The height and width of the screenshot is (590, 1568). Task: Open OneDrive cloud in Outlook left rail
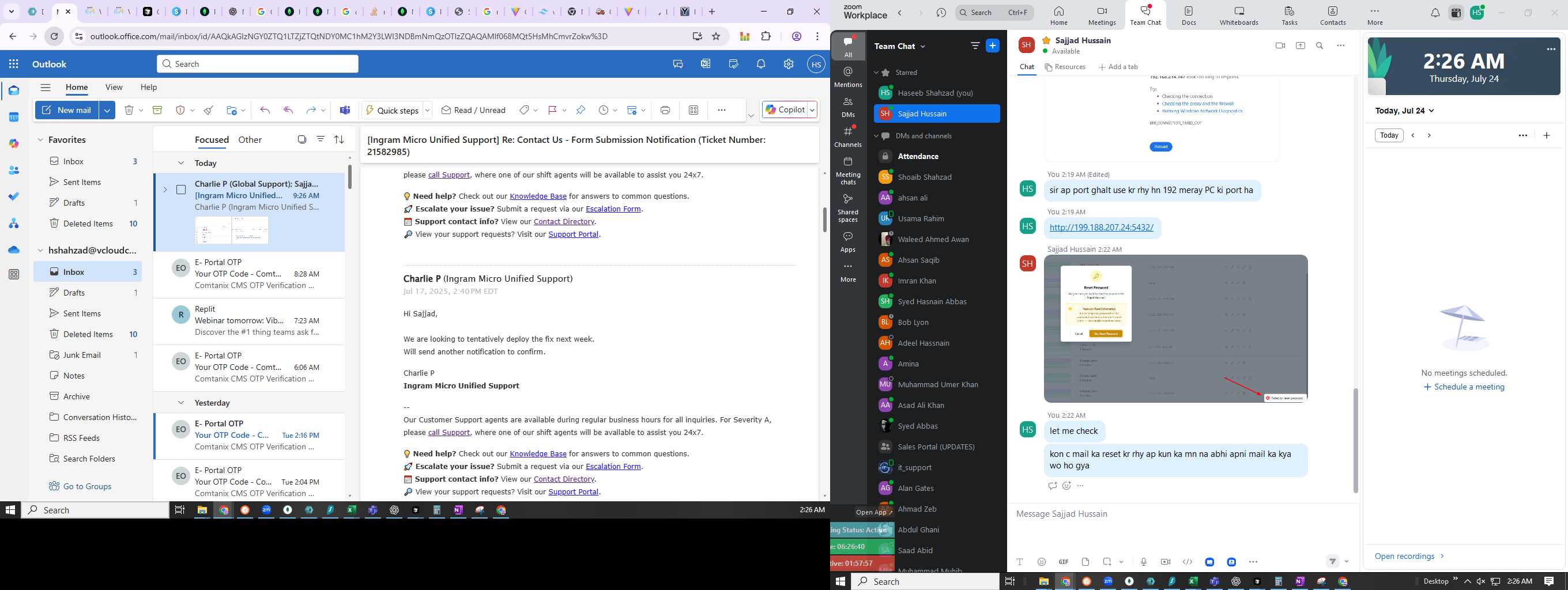(13, 249)
